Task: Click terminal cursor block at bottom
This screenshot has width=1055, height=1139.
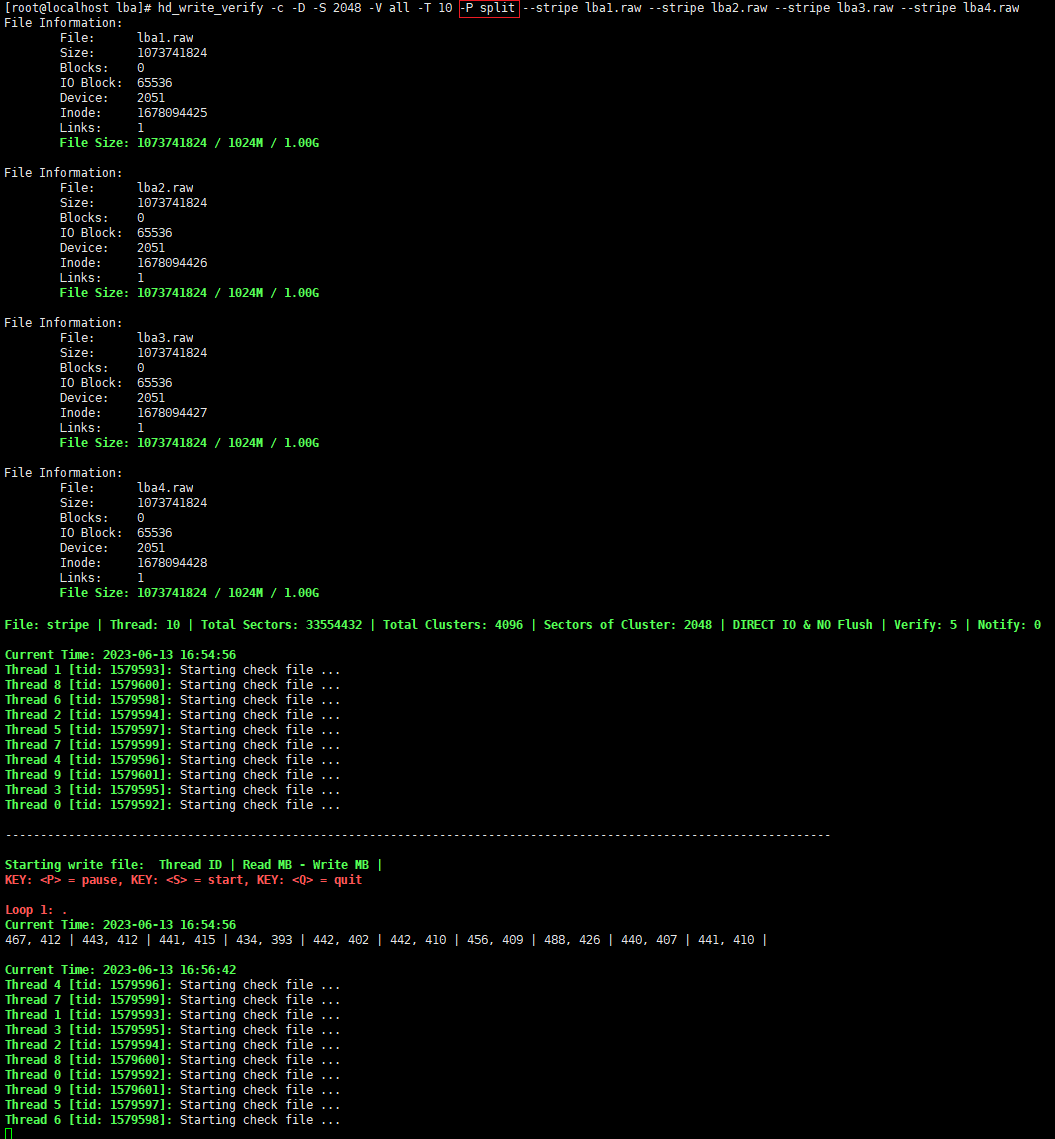Action: click(9, 1133)
